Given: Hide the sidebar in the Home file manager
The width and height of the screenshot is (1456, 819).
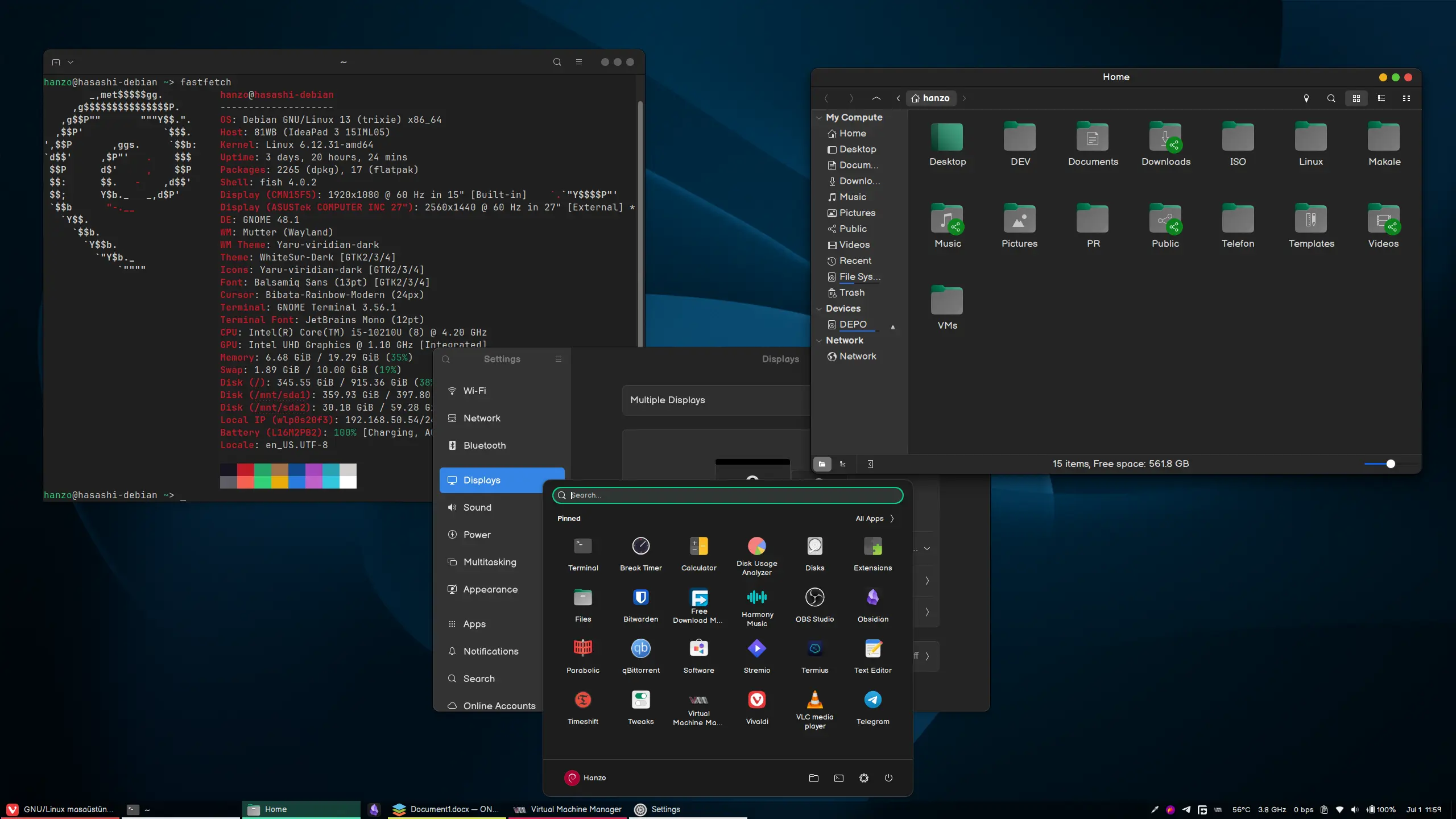Looking at the screenshot, I should (x=870, y=464).
